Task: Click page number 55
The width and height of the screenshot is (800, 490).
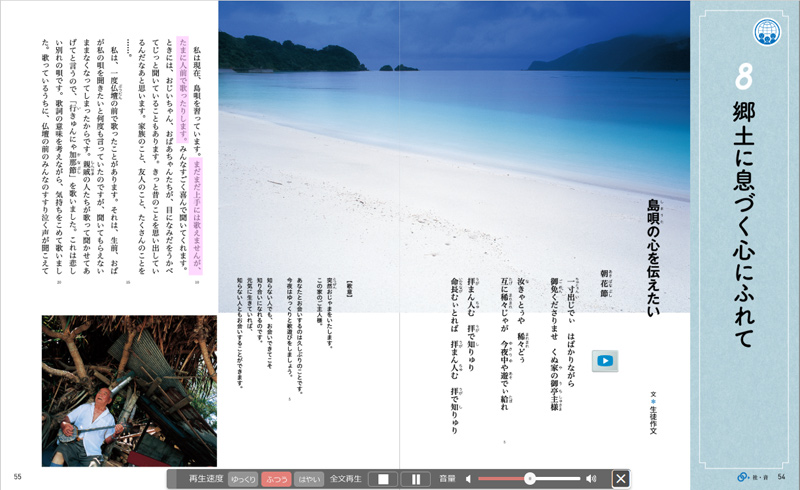Action: pos(17,477)
